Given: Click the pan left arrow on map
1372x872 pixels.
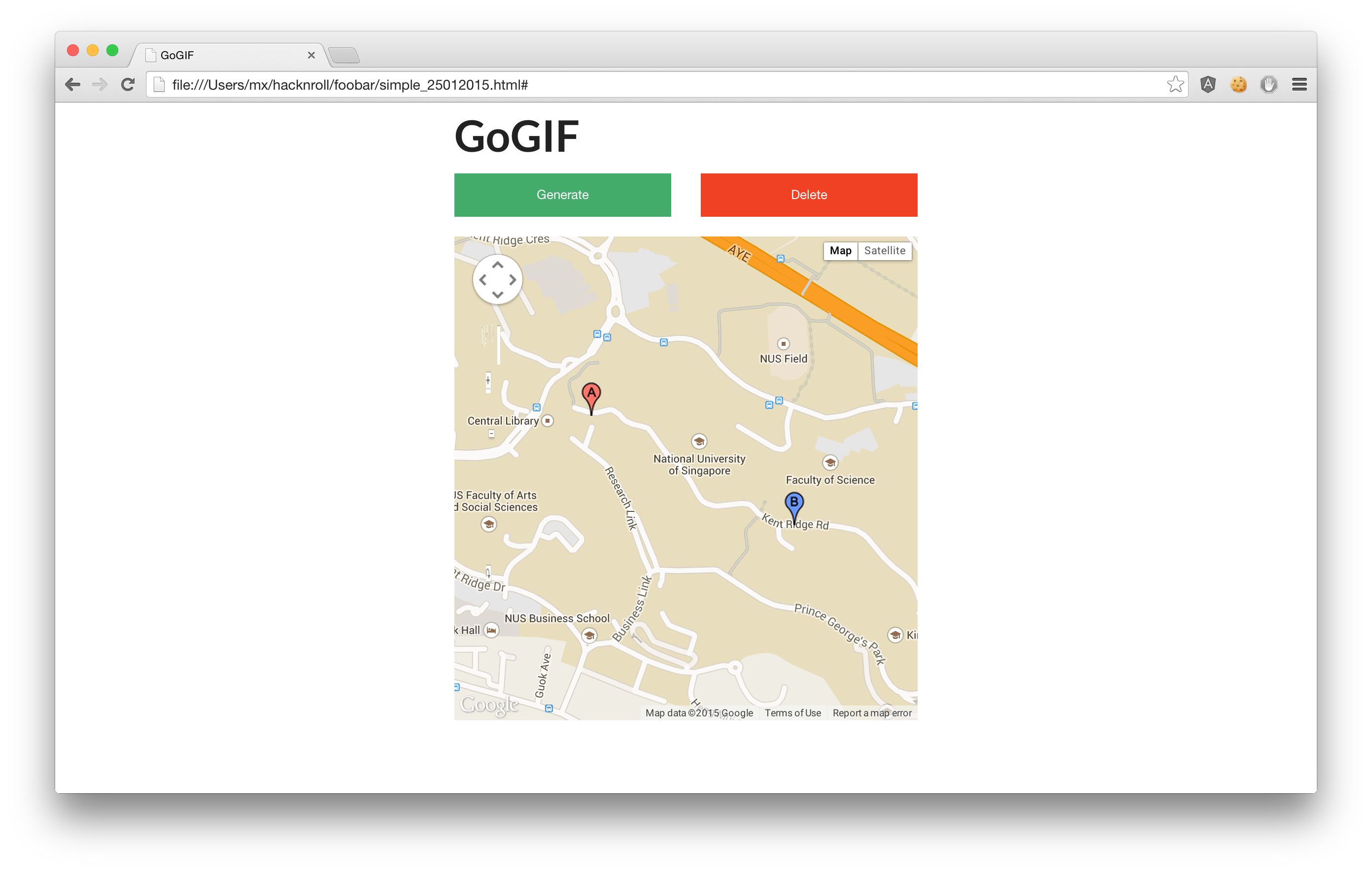Looking at the screenshot, I should pos(483,280).
